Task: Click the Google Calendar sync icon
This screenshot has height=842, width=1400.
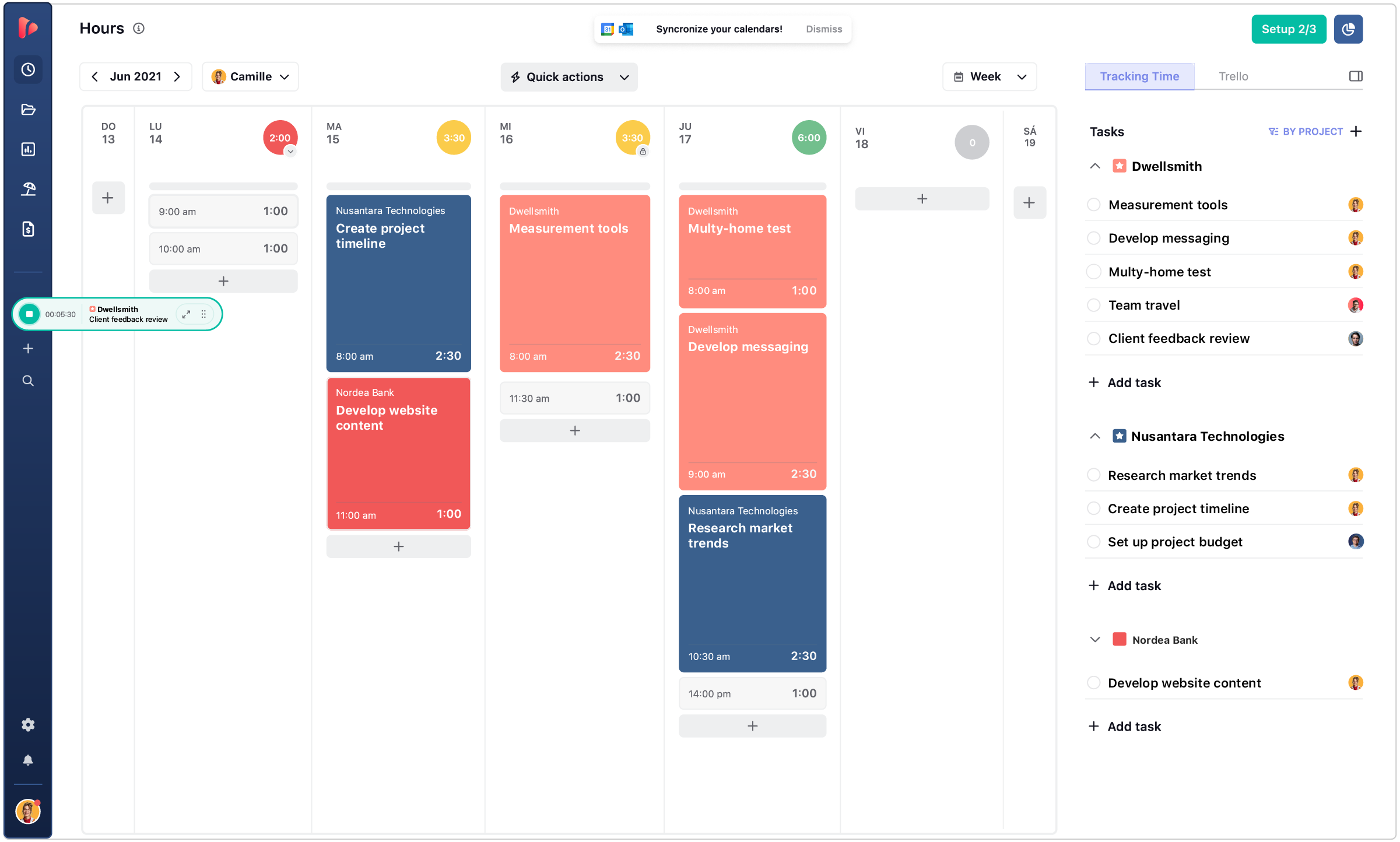Action: coord(608,29)
